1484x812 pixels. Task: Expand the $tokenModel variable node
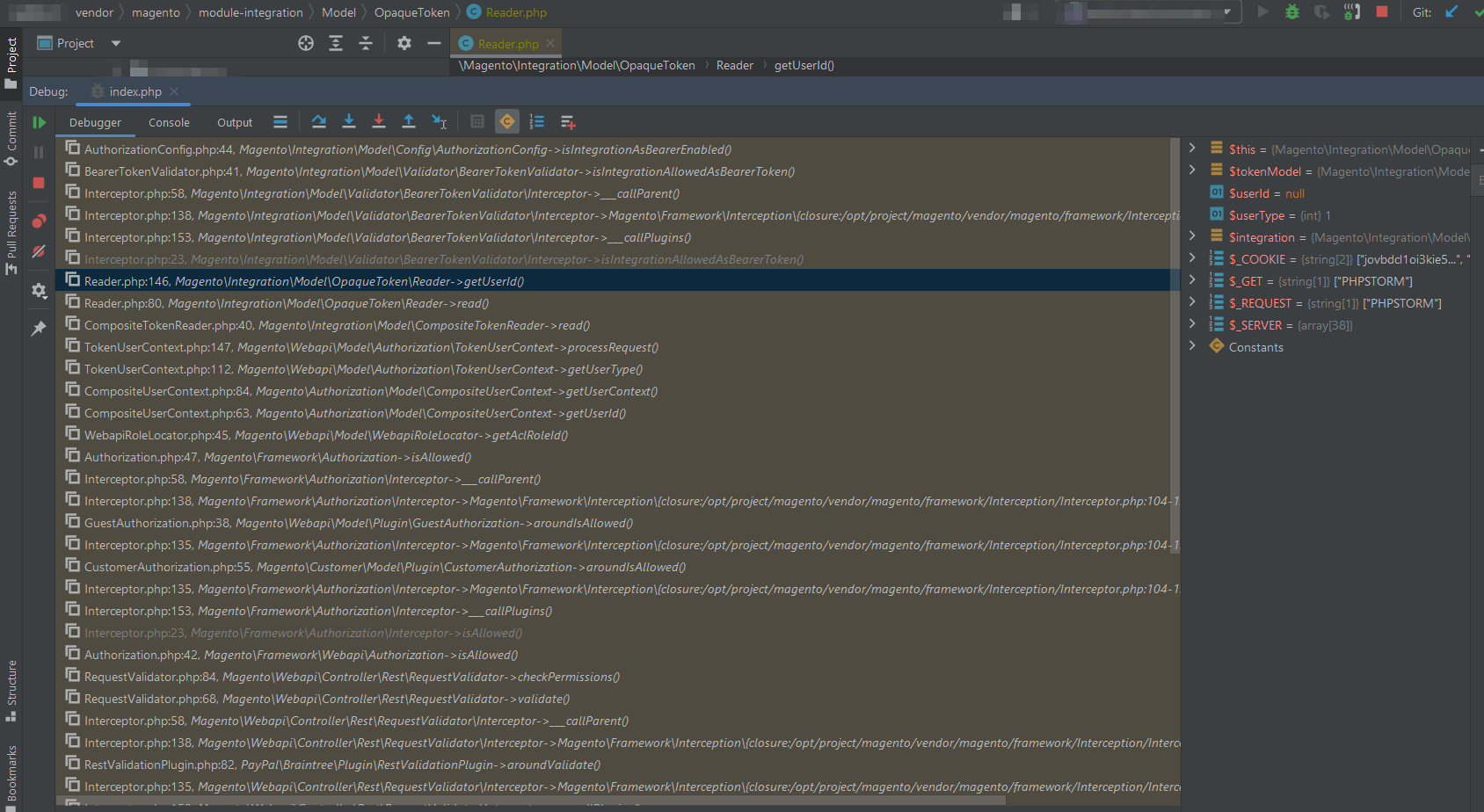click(x=1192, y=170)
